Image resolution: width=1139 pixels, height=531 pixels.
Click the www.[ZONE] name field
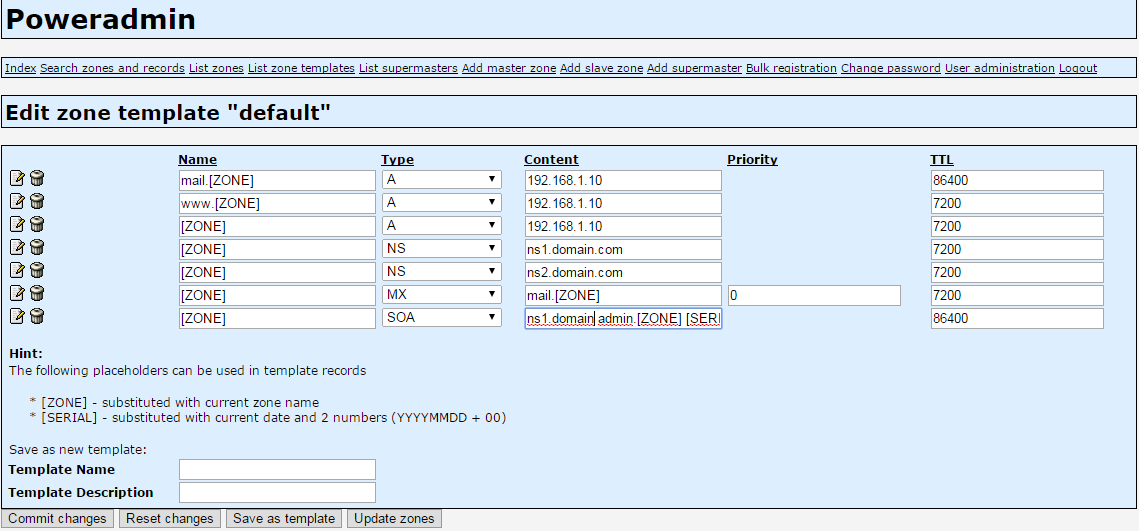point(277,203)
